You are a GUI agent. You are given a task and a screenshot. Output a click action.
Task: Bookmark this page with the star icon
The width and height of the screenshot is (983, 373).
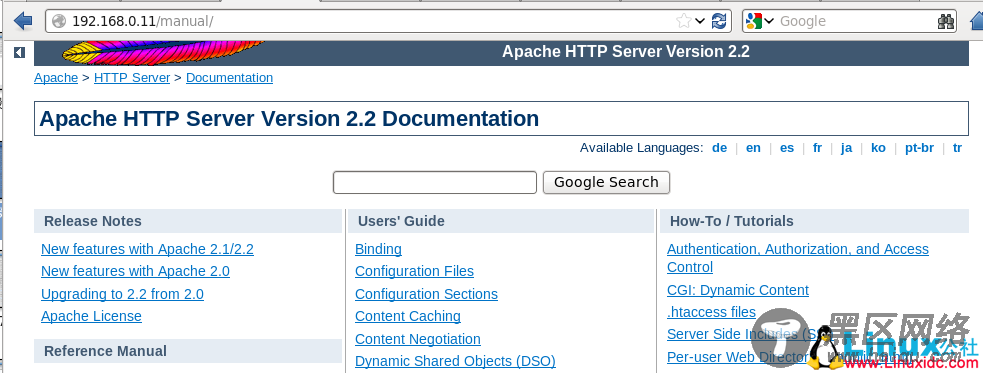click(x=683, y=21)
